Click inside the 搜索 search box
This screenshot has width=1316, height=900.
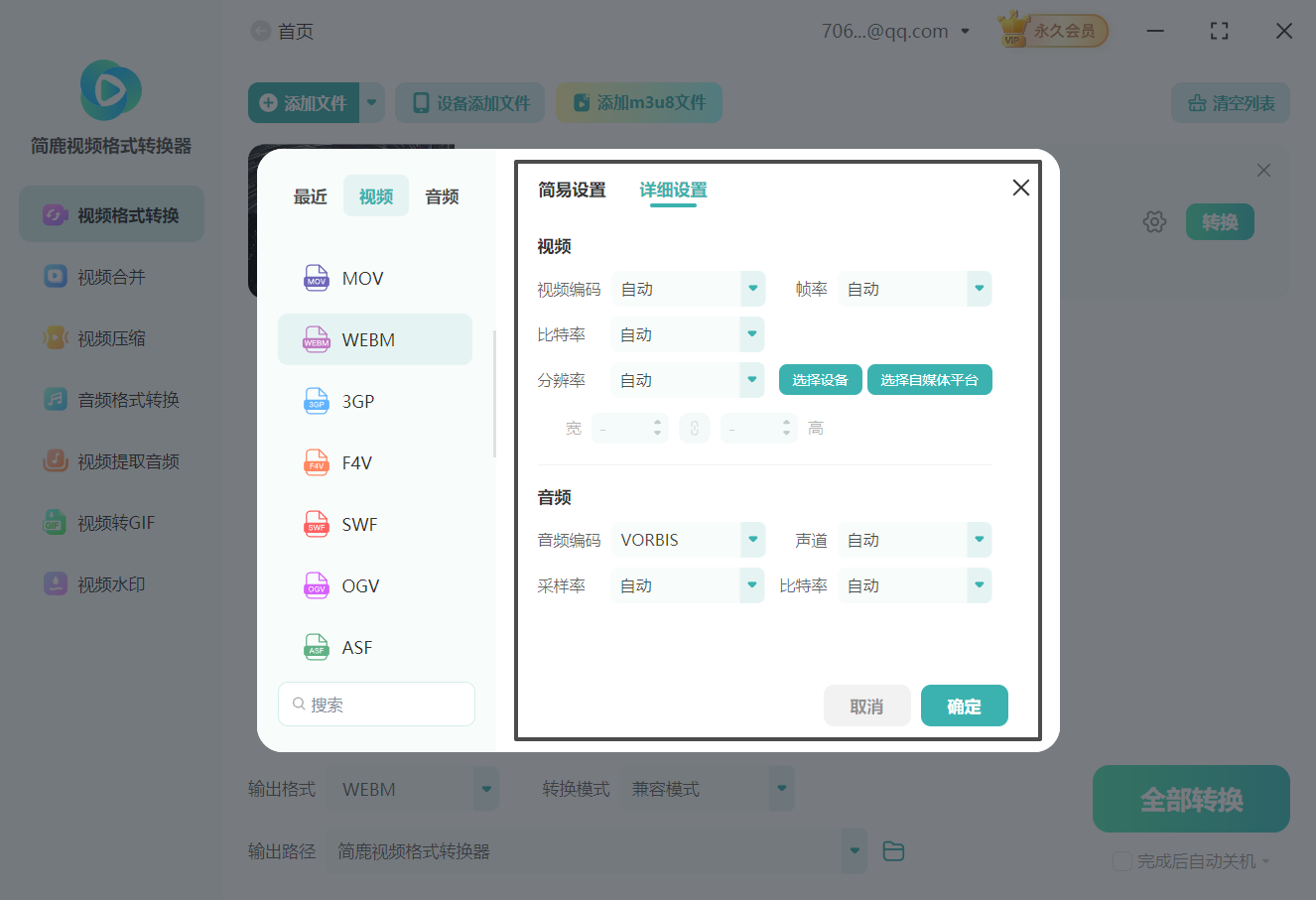[x=376, y=704]
